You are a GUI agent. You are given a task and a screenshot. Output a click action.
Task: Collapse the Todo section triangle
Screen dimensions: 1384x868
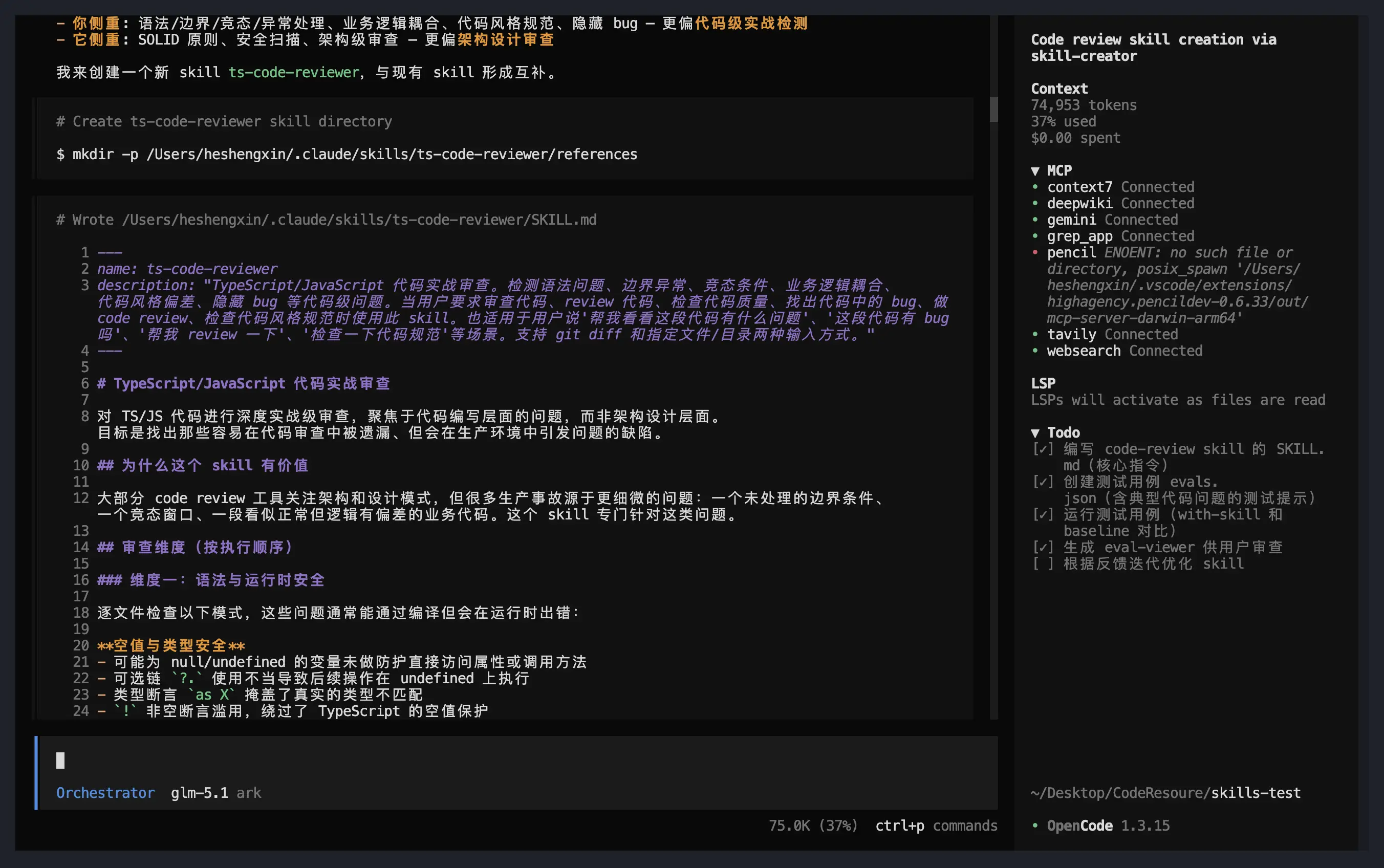tap(1035, 433)
